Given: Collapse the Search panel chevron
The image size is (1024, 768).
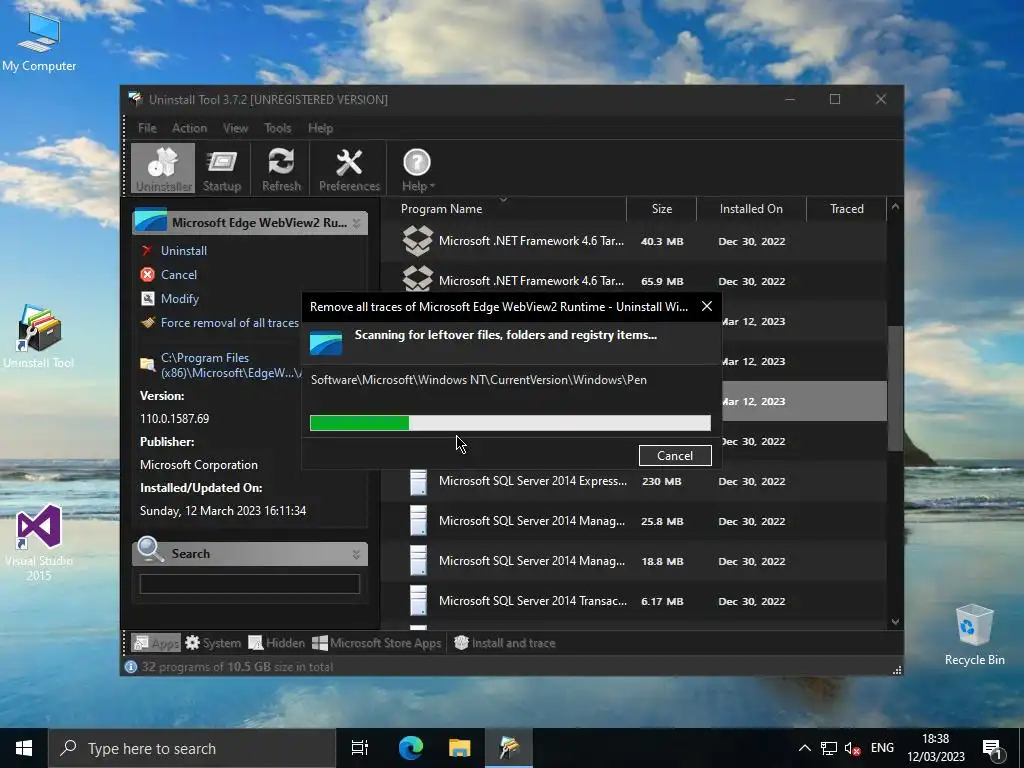Looking at the screenshot, I should (x=357, y=554).
